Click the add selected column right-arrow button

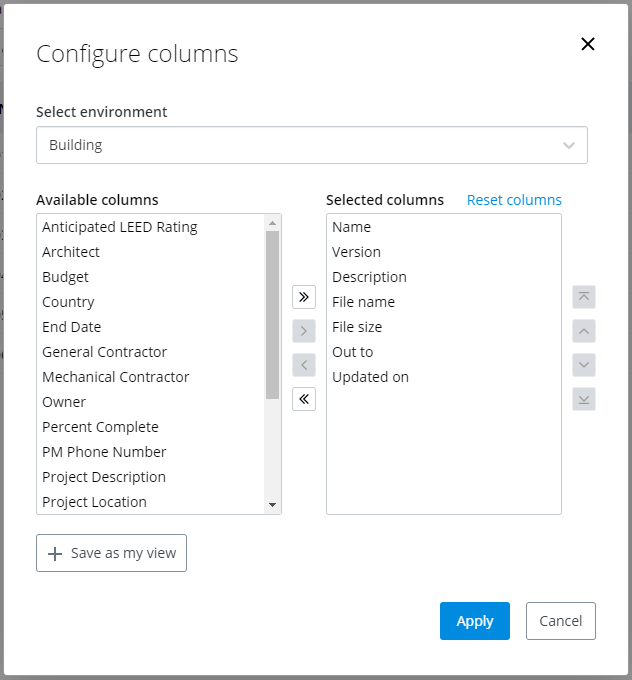pos(304,331)
